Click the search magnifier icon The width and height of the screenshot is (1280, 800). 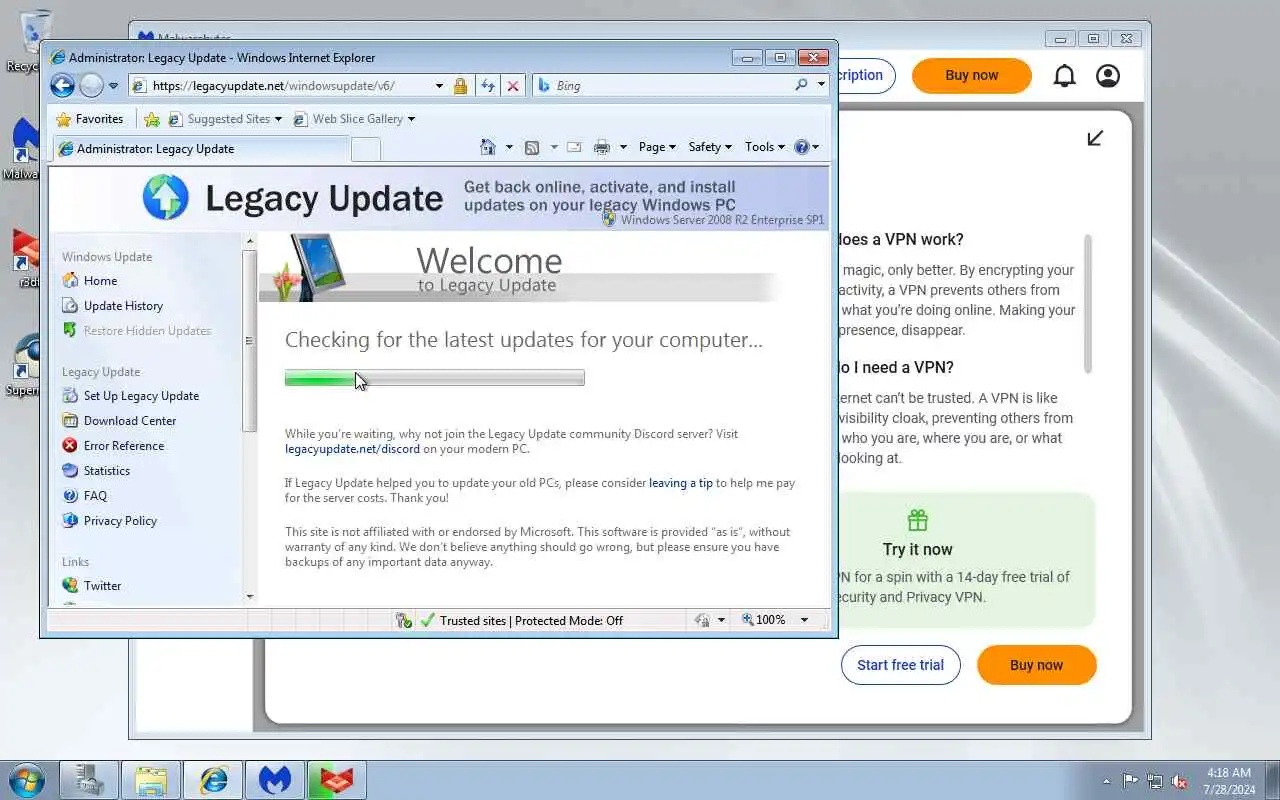[801, 85]
